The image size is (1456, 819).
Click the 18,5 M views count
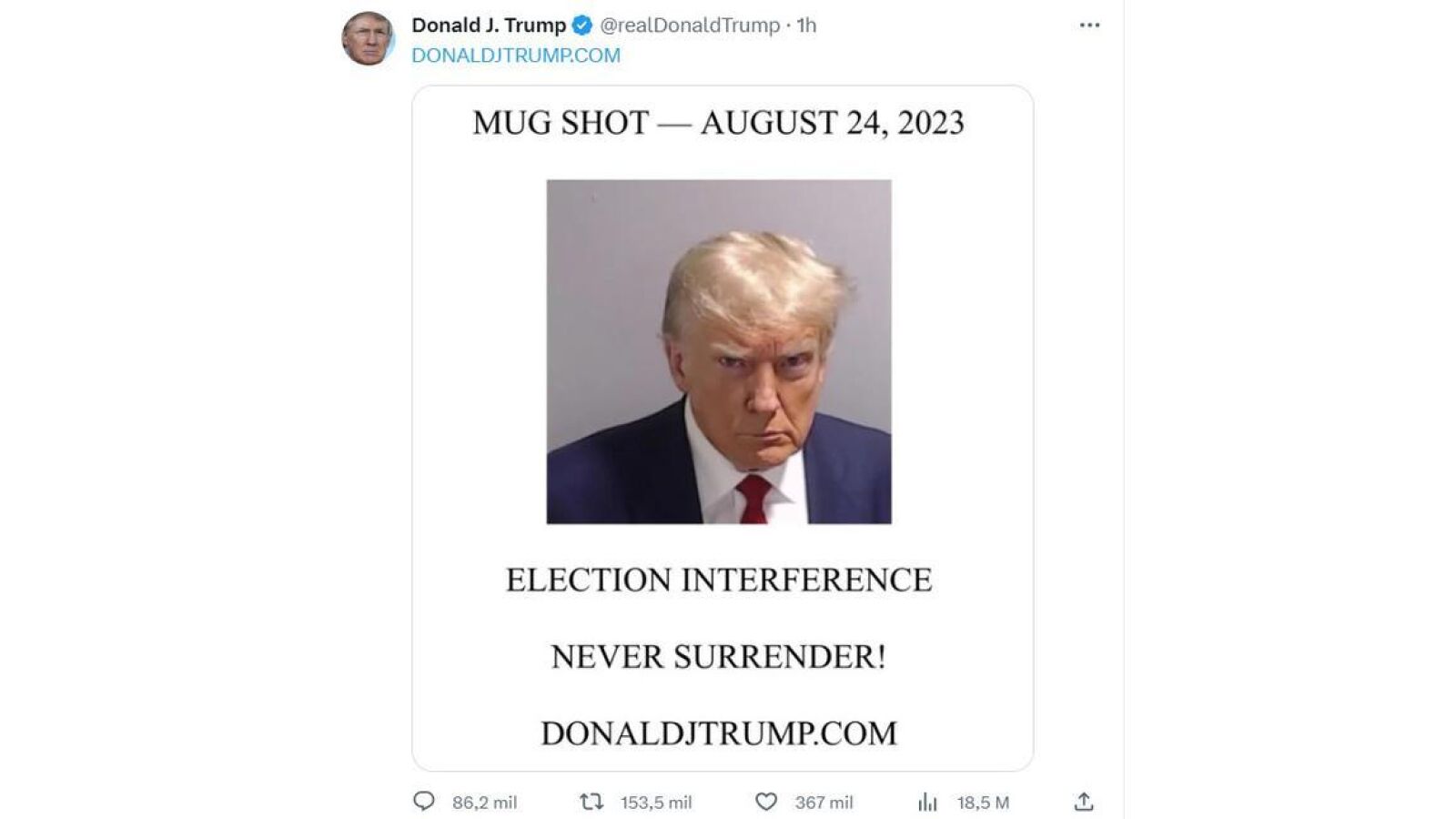pos(983,803)
